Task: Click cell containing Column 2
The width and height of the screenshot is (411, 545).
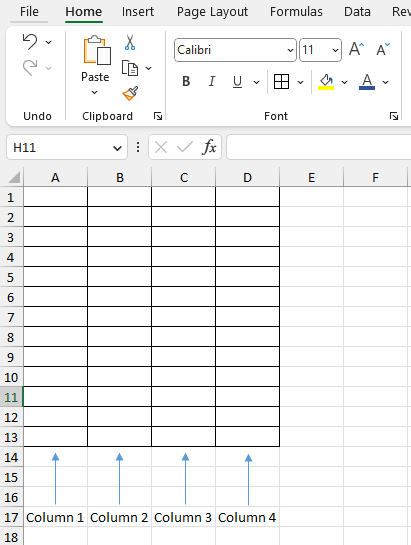Action: [x=119, y=517]
